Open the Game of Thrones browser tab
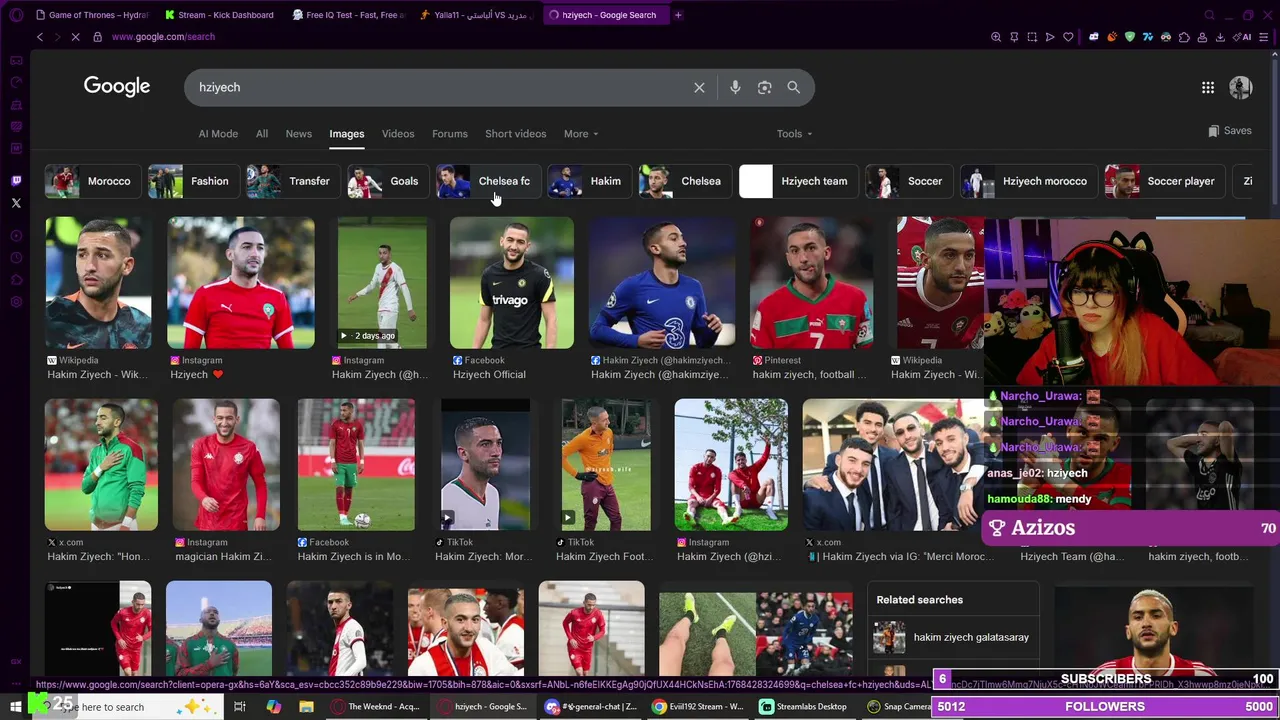Screen dimensions: 1280x720 coord(90,15)
